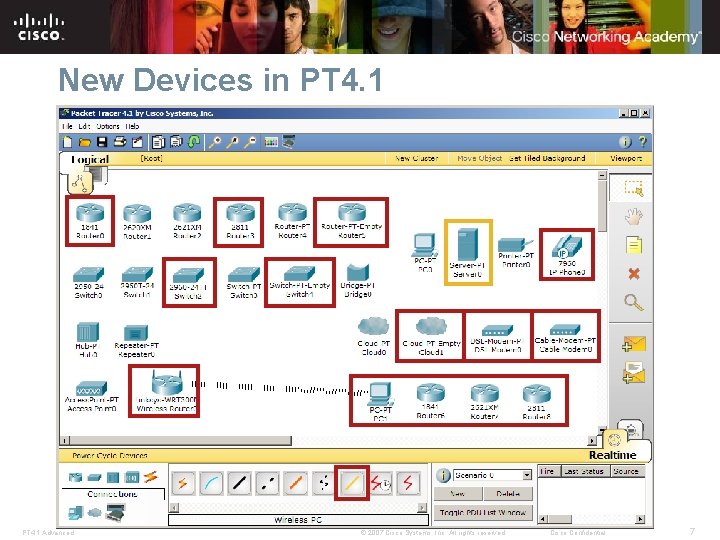The image size is (720, 540).
Task: Select the Delete tool red X
Action: (634, 274)
